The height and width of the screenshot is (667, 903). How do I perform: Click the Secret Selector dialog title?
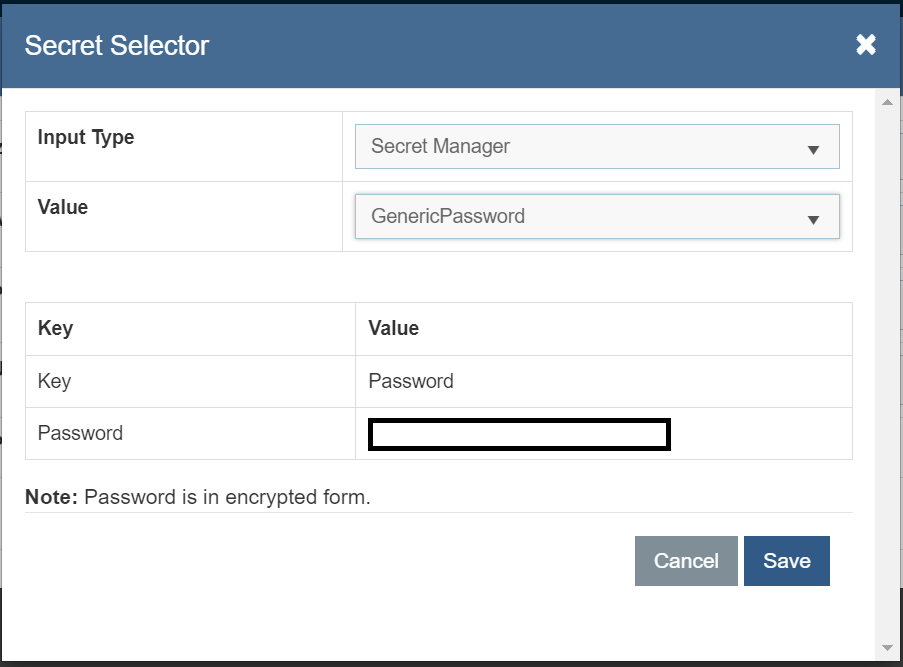117,45
